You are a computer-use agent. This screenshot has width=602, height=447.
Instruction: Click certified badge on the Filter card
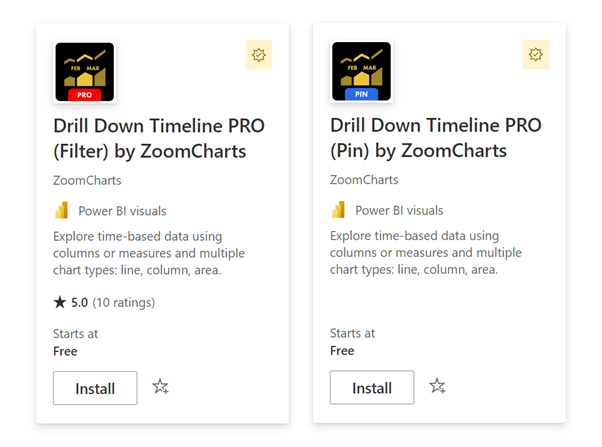[x=259, y=55]
